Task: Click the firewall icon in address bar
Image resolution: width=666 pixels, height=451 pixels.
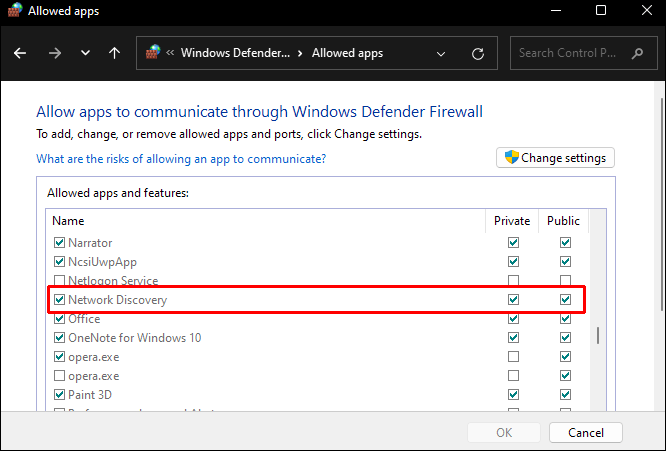Action: 153,53
